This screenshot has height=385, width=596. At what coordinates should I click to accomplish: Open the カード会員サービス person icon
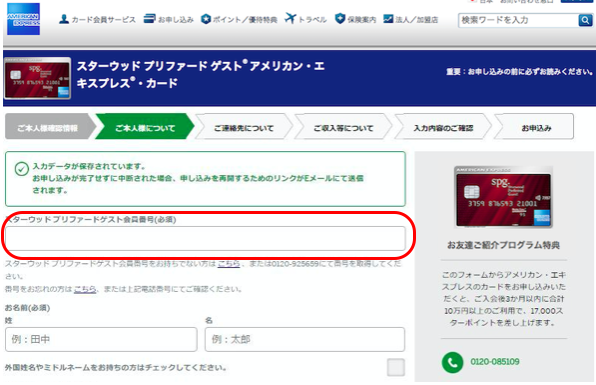(x=64, y=19)
